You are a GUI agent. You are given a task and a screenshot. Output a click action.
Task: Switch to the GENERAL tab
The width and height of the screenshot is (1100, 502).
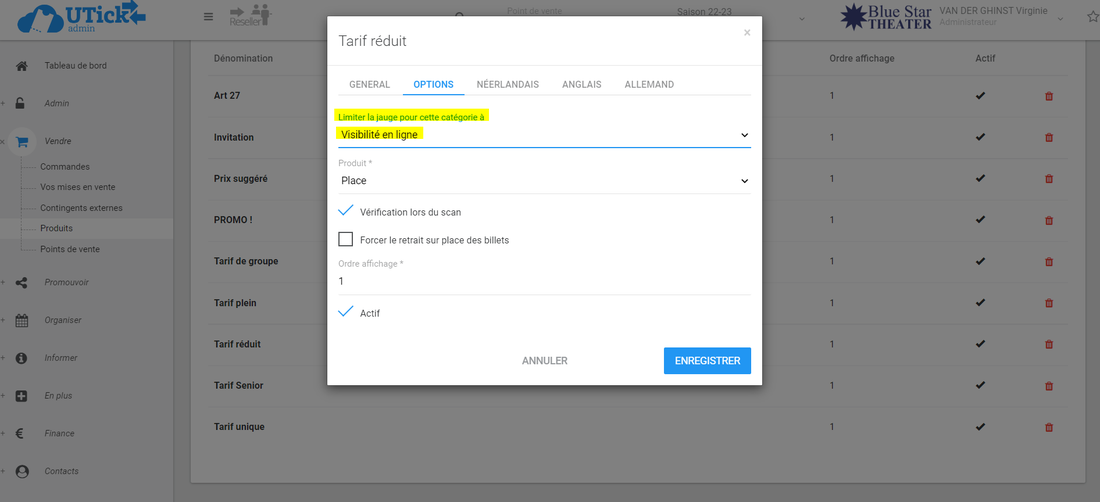click(x=369, y=85)
